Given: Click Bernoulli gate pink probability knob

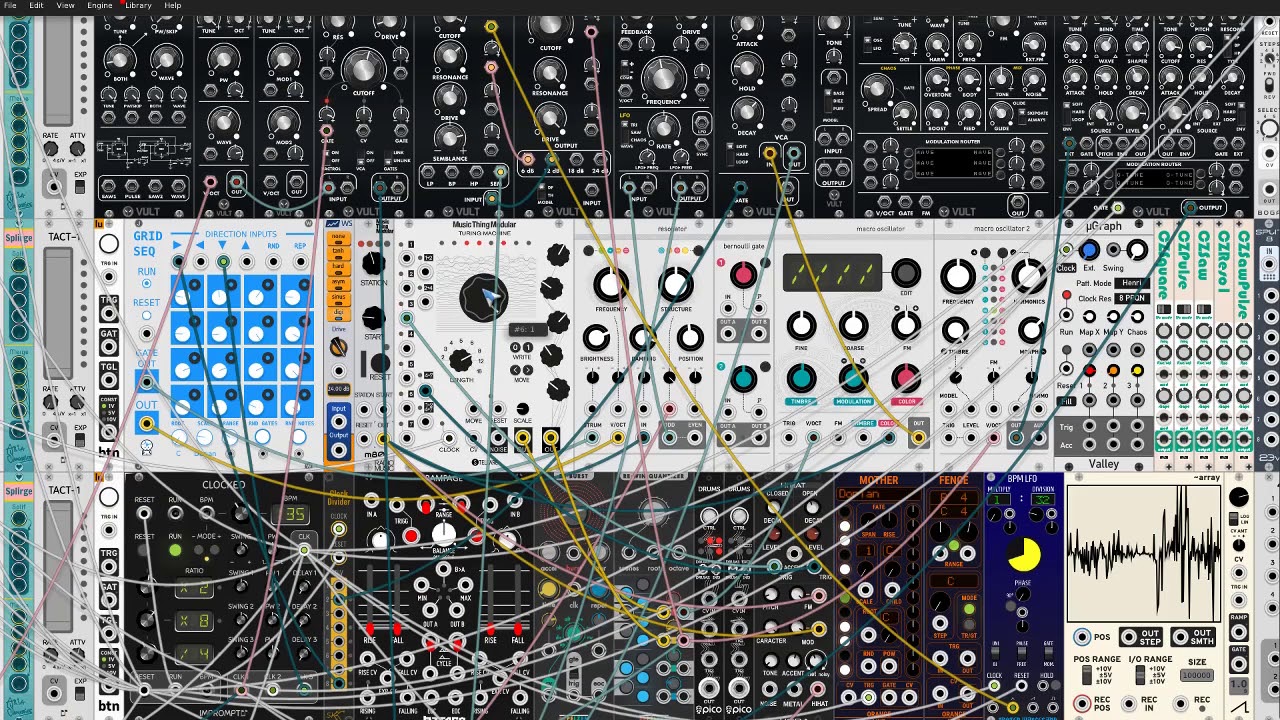Looking at the screenshot, I should pos(743,275).
